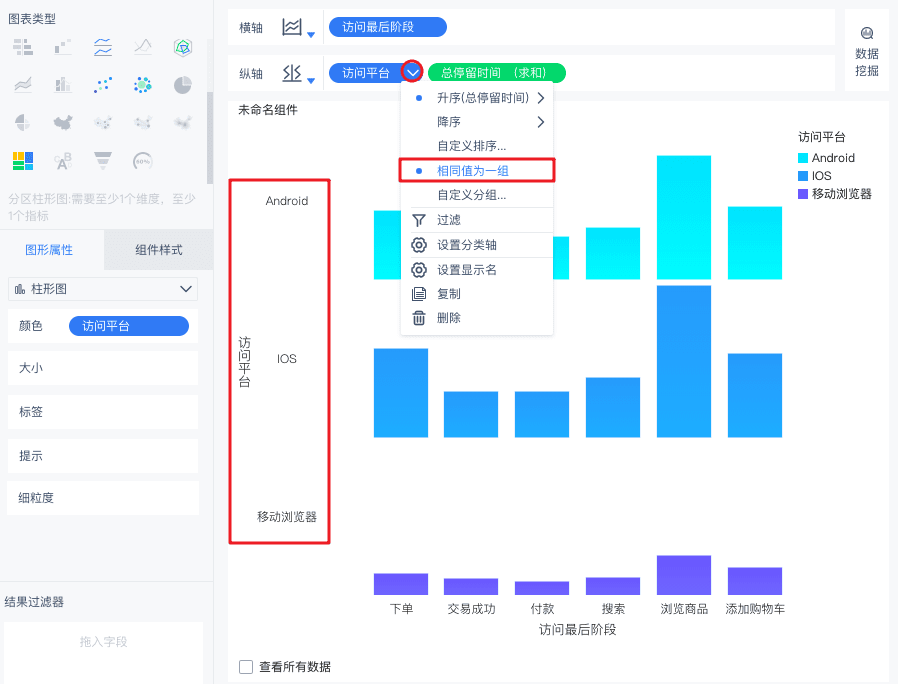This screenshot has height=684, width=898.
Task: Choose 自定义排序... from the menu
Action: pyautogui.click(x=471, y=146)
